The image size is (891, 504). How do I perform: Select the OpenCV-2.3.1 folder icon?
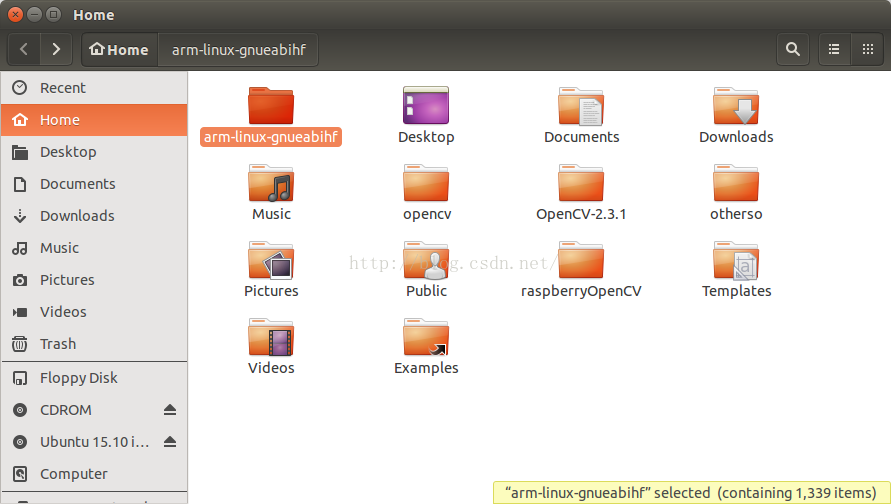click(581, 183)
